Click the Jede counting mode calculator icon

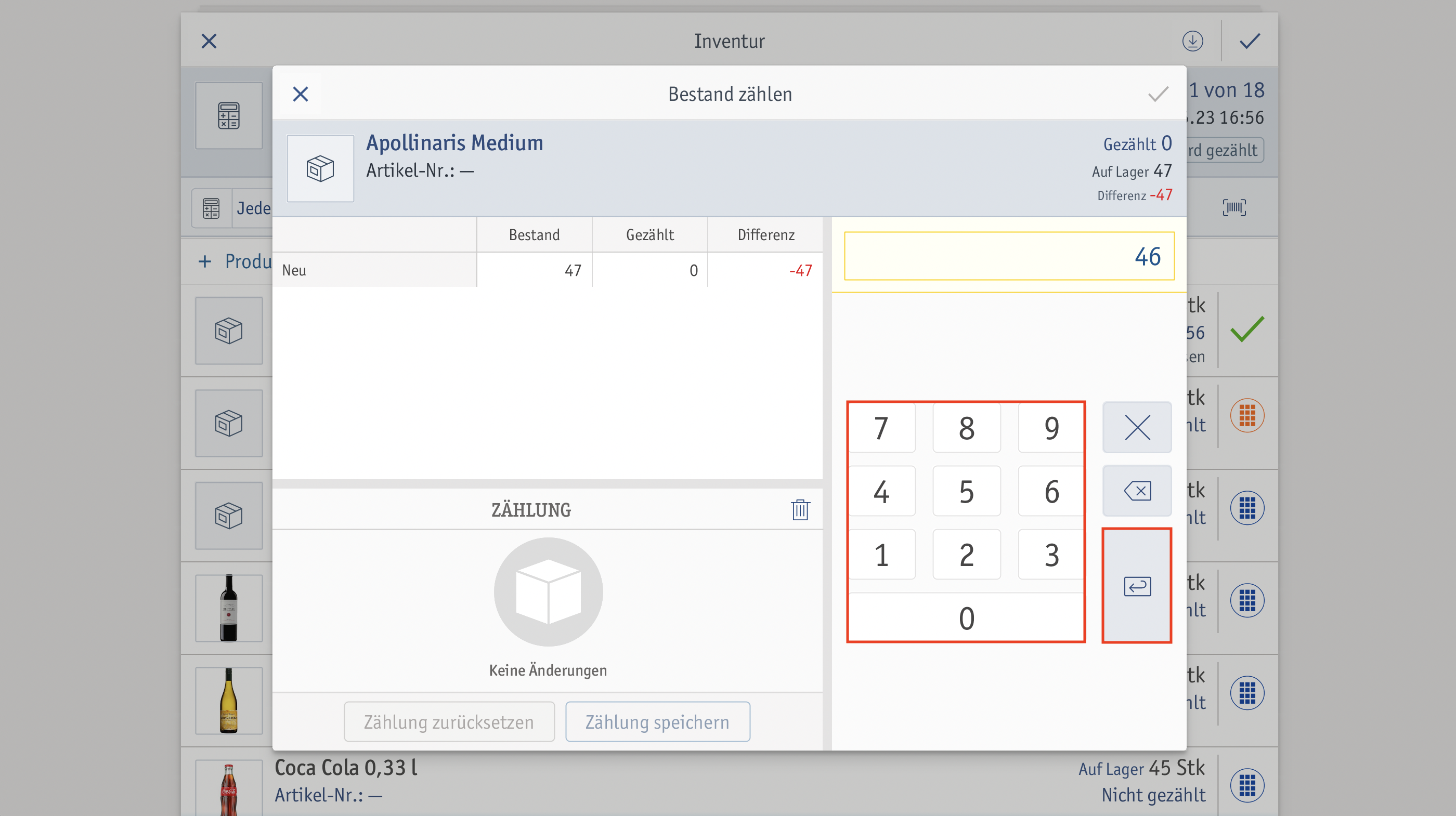coord(212,208)
